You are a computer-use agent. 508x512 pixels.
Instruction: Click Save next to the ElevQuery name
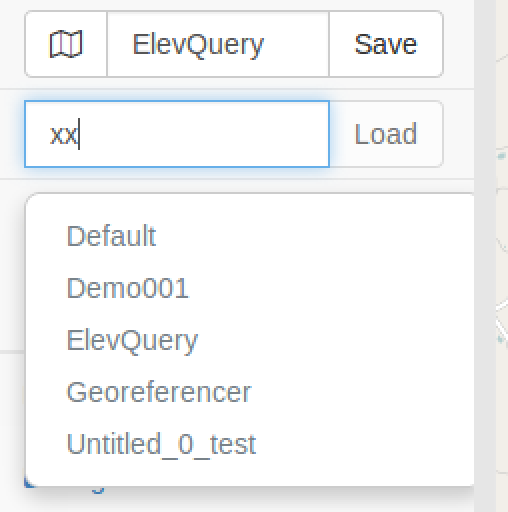[386, 44]
